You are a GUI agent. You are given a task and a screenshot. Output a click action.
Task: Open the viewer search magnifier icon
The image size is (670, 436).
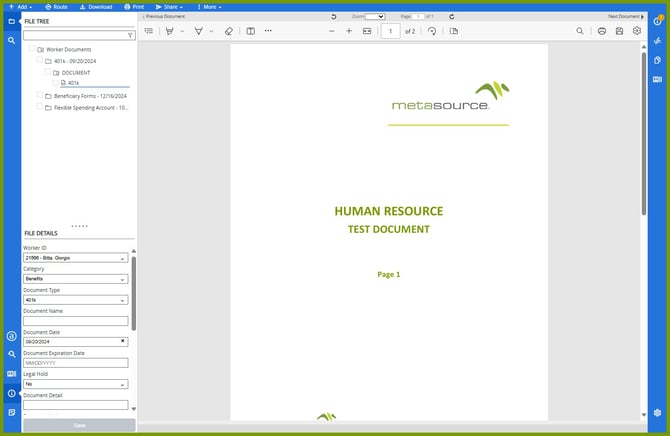[x=580, y=31]
